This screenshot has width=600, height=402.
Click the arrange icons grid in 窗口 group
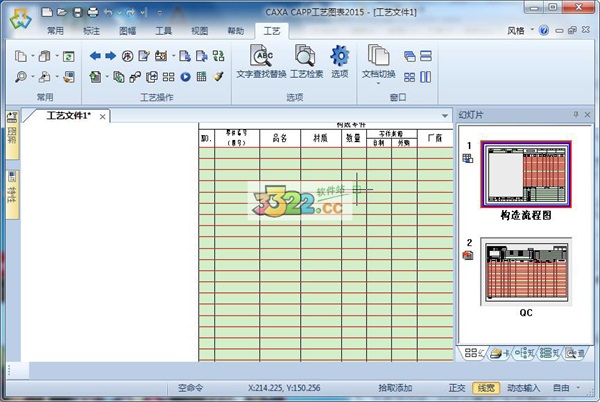tap(409, 77)
